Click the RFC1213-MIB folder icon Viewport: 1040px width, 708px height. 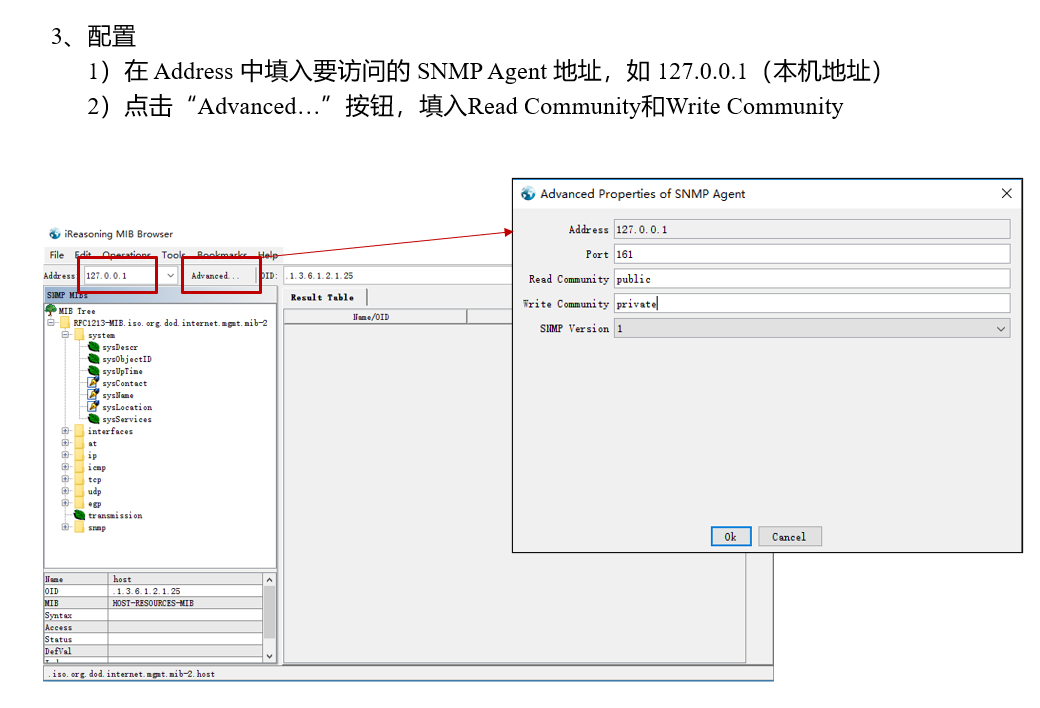(65, 322)
